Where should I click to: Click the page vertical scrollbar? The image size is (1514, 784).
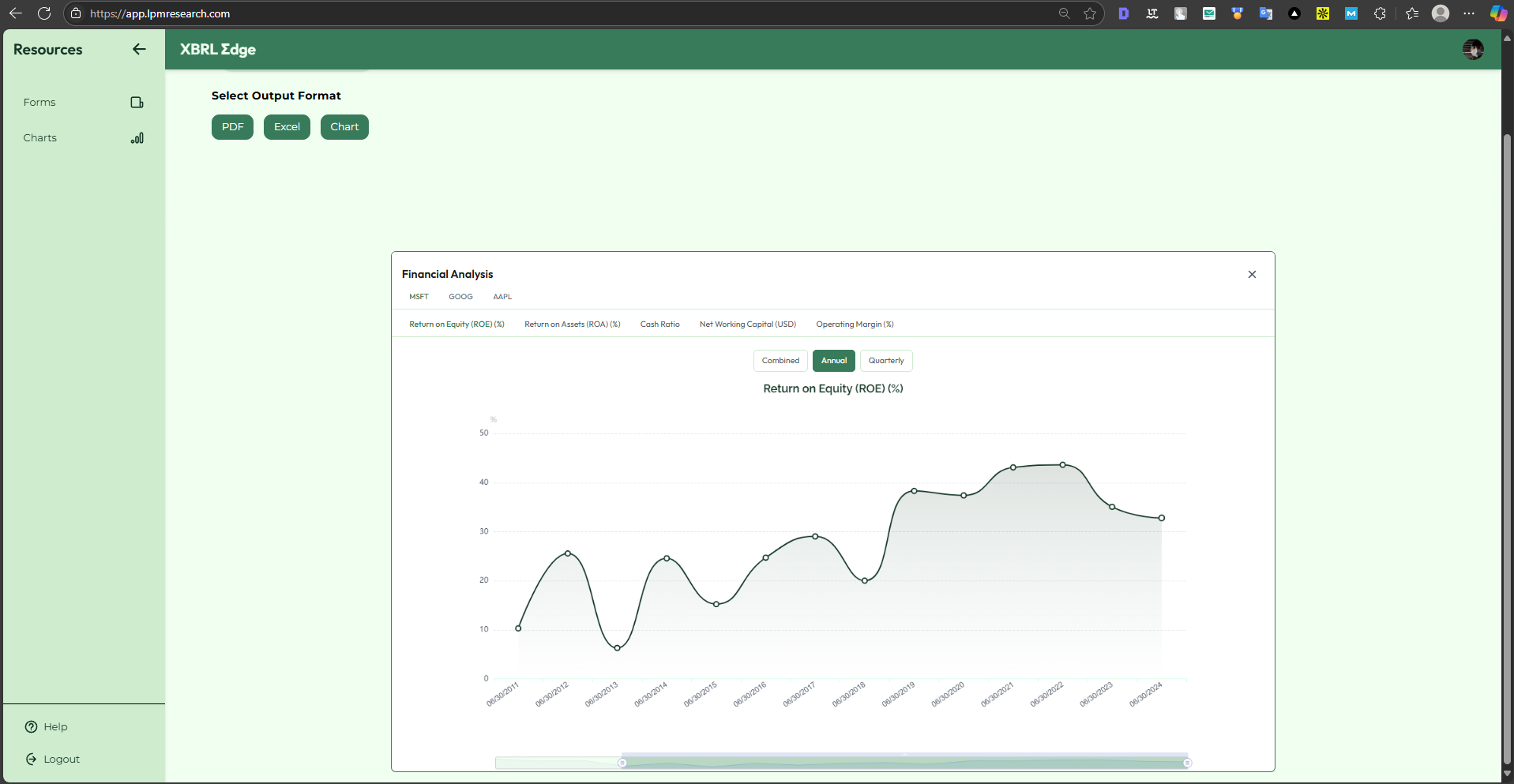(1507, 450)
